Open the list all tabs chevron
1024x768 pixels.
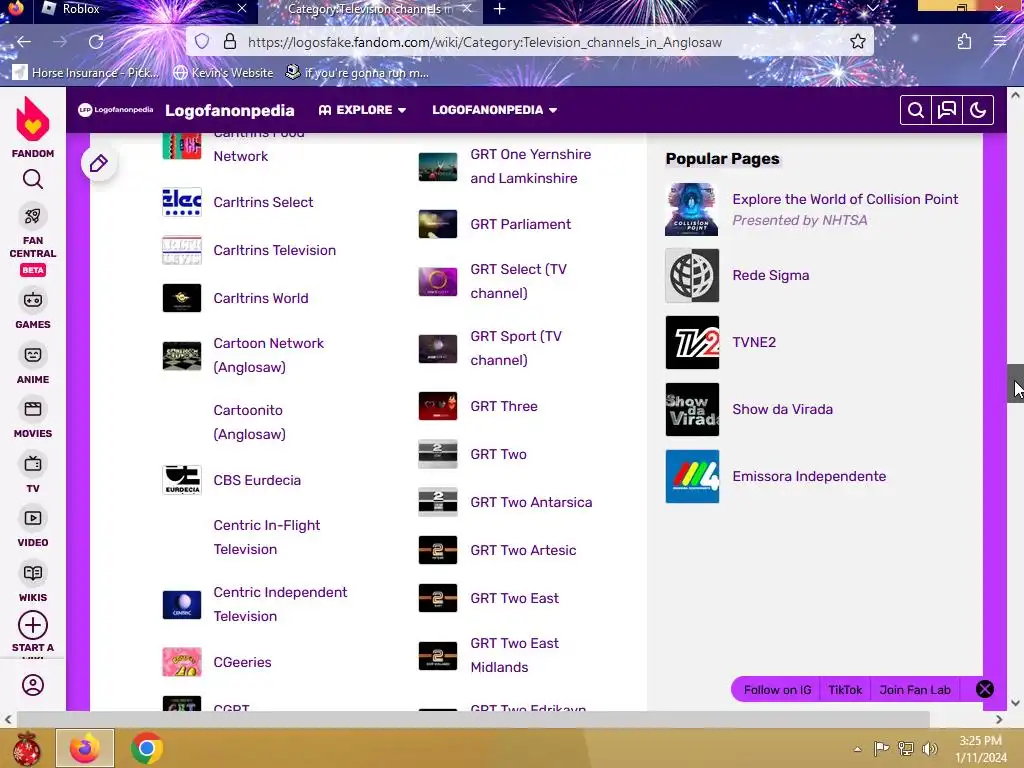(x=872, y=8)
